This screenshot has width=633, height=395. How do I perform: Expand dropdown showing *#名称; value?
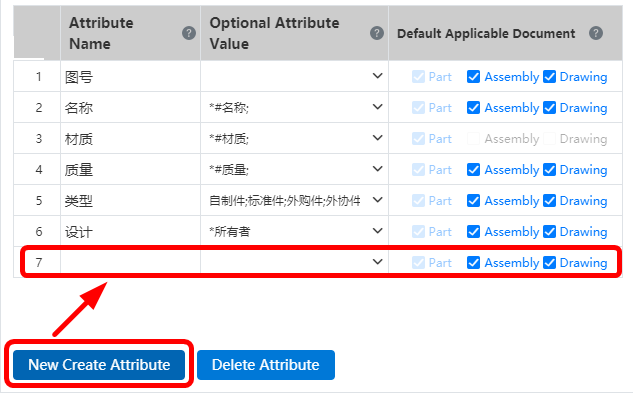pos(377,107)
